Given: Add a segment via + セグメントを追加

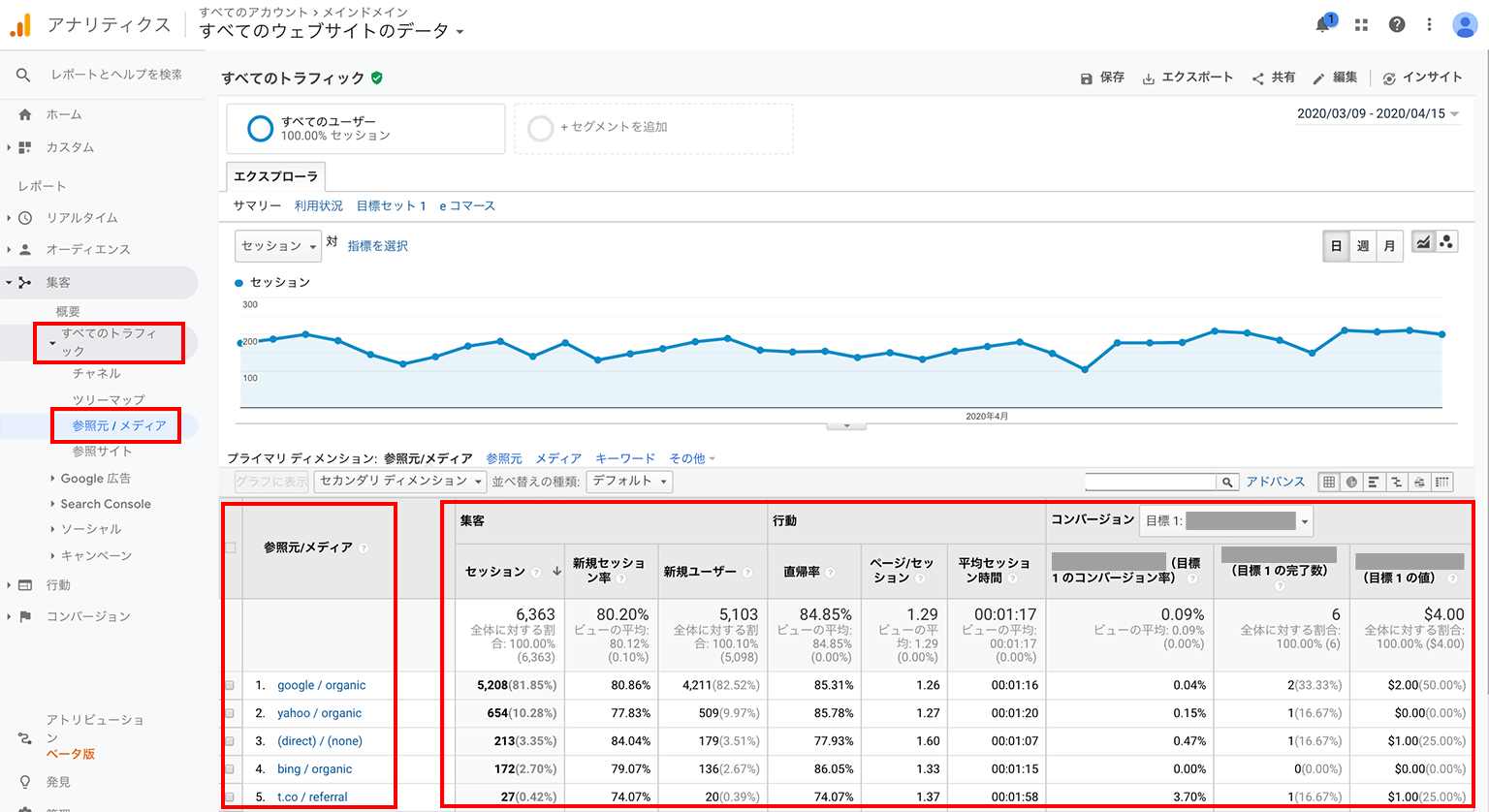Looking at the screenshot, I should click(x=653, y=128).
